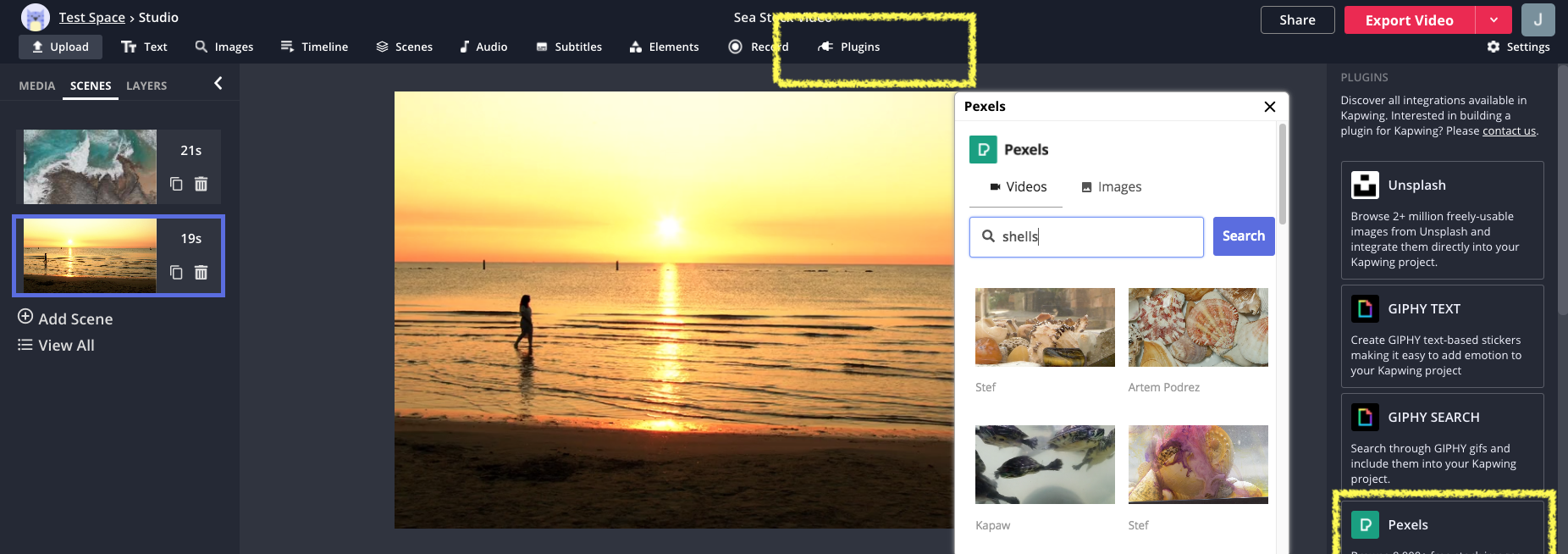Collapse the left sidebar panel
This screenshot has height=554, width=1568.
218,83
